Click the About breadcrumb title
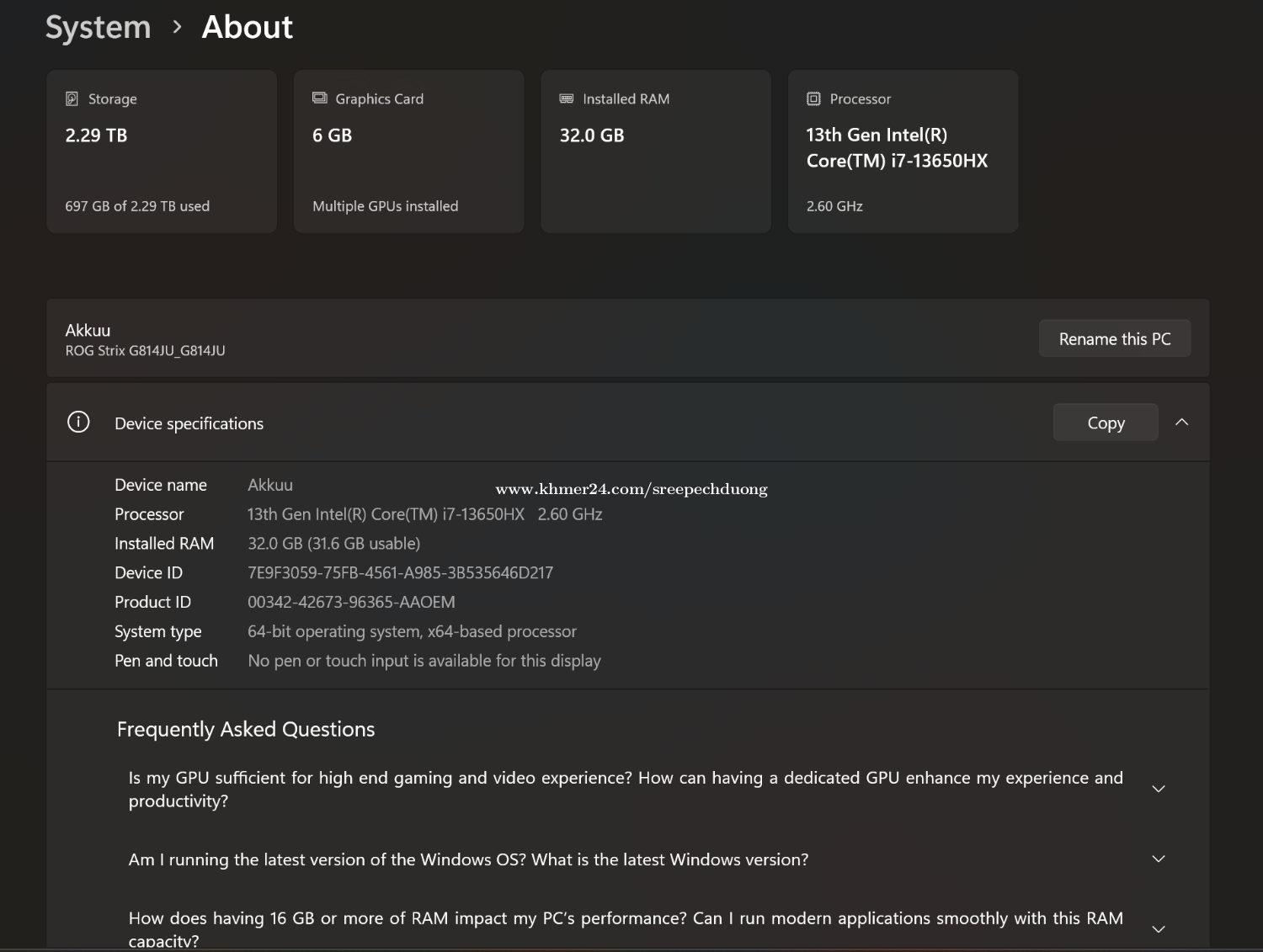The width and height of the screenshot is (1263, 952). point(247,28)
